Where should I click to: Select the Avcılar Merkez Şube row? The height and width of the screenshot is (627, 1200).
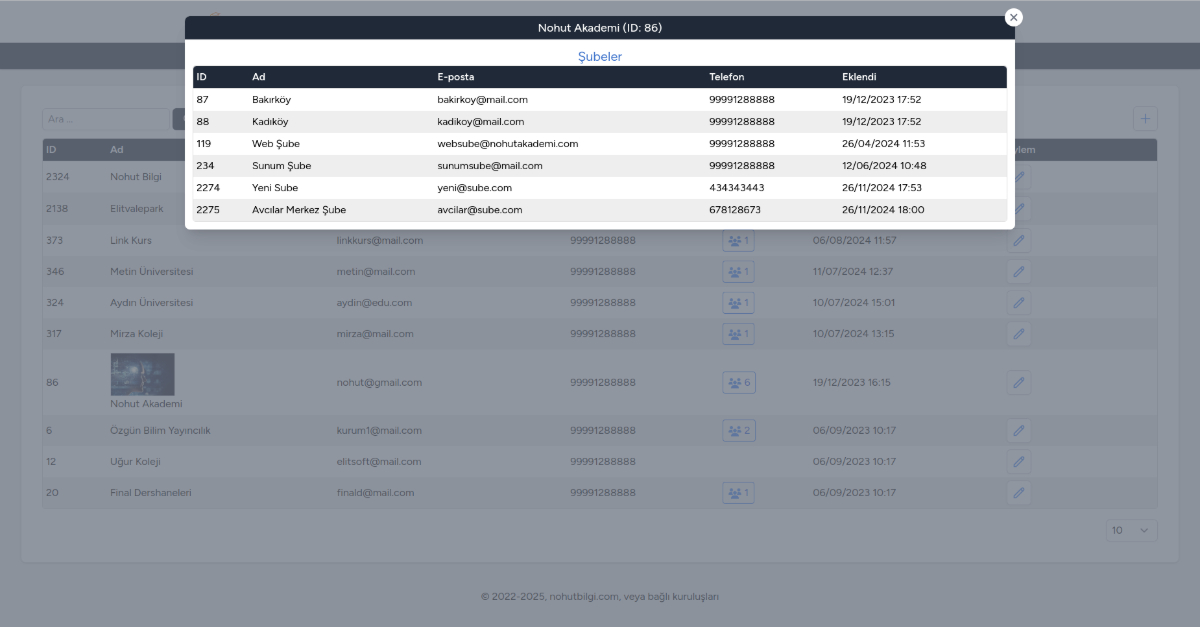click(x=599, y=210)
